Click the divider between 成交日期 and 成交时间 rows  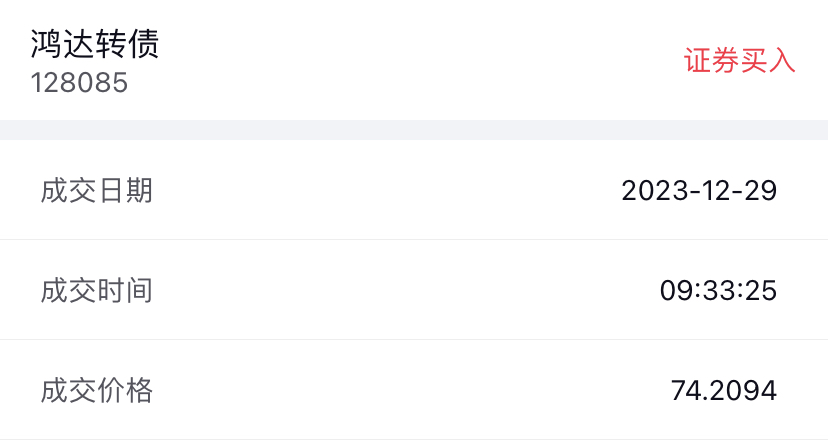(414, 240)
